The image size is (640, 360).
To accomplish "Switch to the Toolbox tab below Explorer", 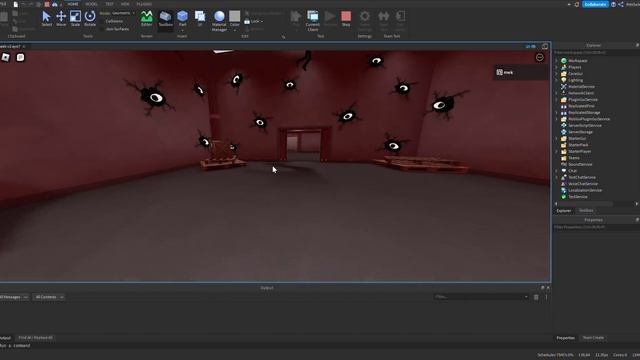I will coord(586,211).
